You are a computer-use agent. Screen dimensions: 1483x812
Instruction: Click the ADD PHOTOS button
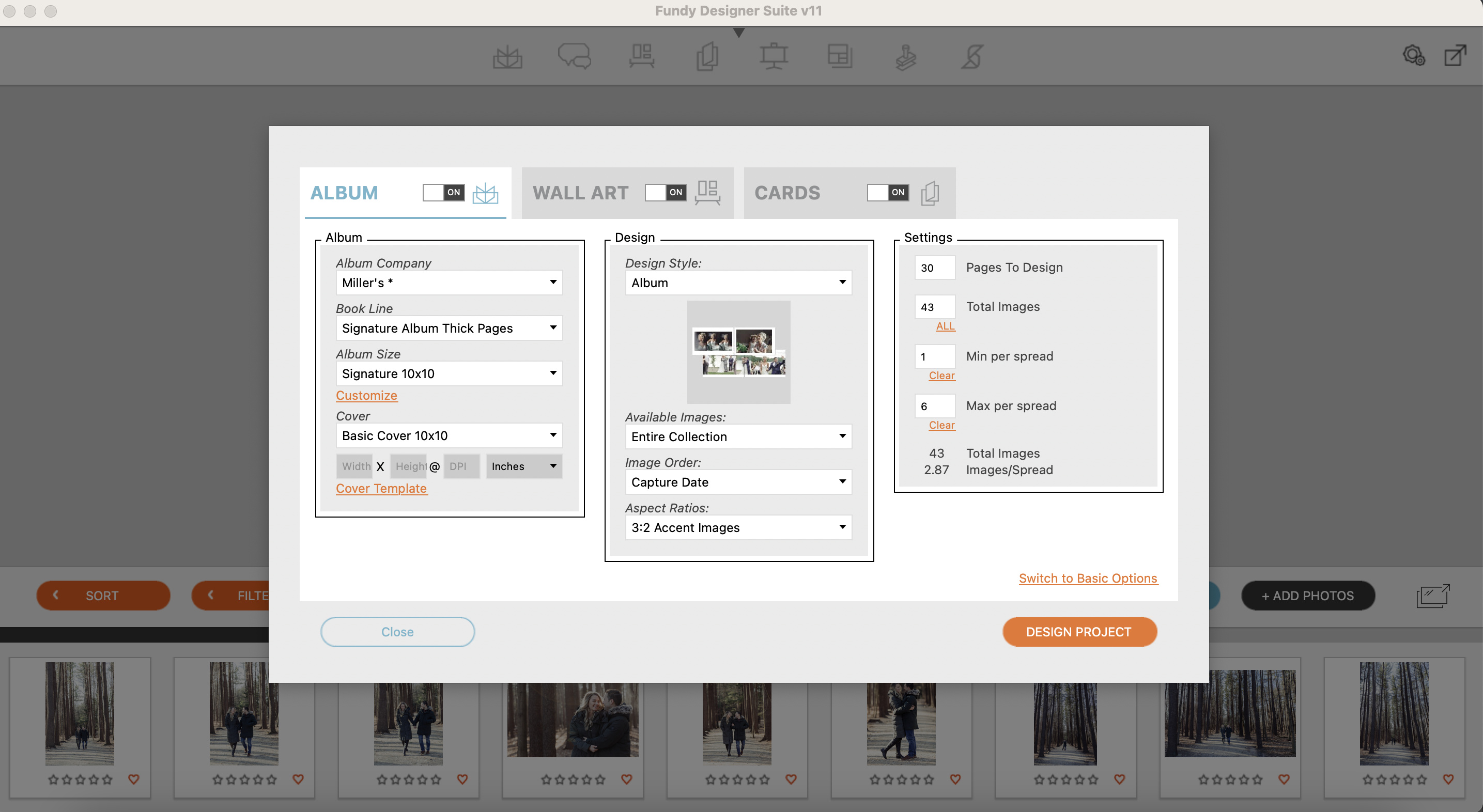click(x=1308, y=596)
